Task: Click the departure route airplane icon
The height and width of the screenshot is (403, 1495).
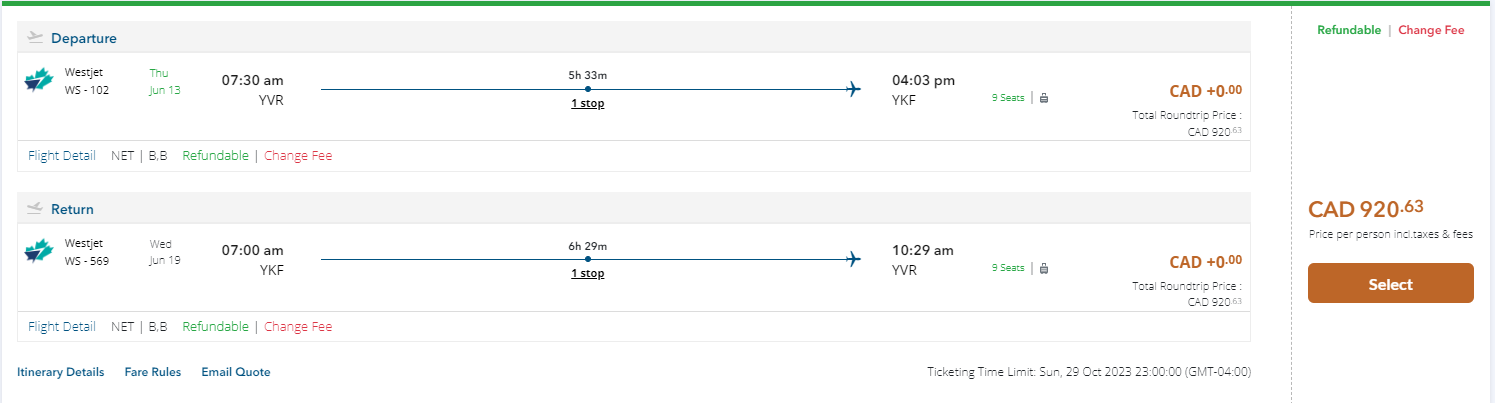Action: [x=853, y=89]
